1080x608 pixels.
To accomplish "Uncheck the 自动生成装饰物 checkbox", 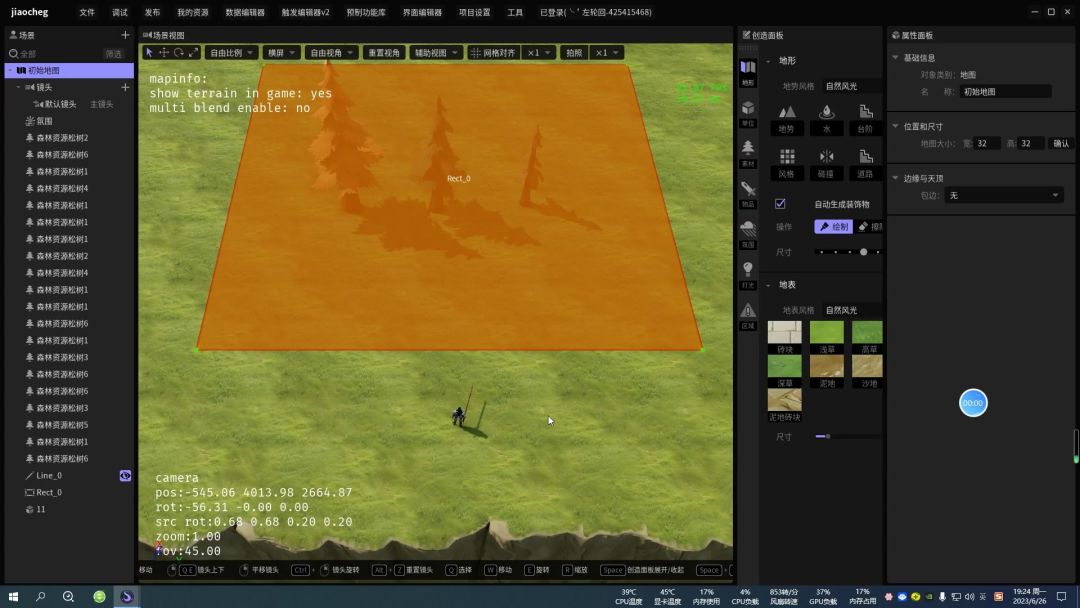I will (780, 204).
